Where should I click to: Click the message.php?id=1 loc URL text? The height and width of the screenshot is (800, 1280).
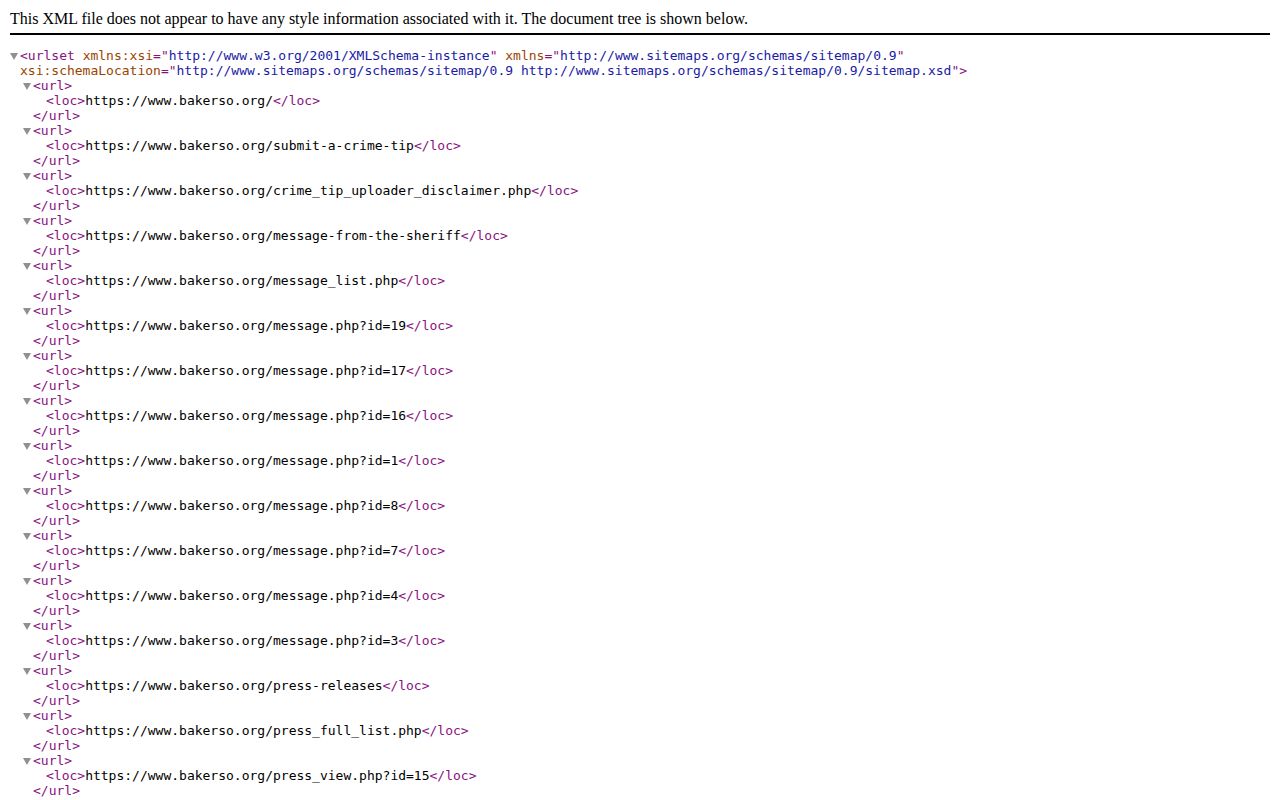[x=242, y=461]
